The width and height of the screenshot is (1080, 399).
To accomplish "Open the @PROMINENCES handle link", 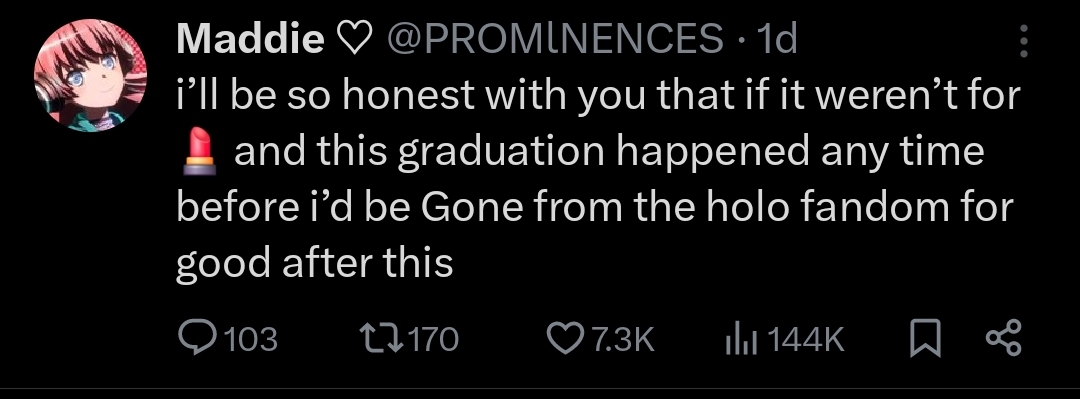I will [x=556, y=39].
